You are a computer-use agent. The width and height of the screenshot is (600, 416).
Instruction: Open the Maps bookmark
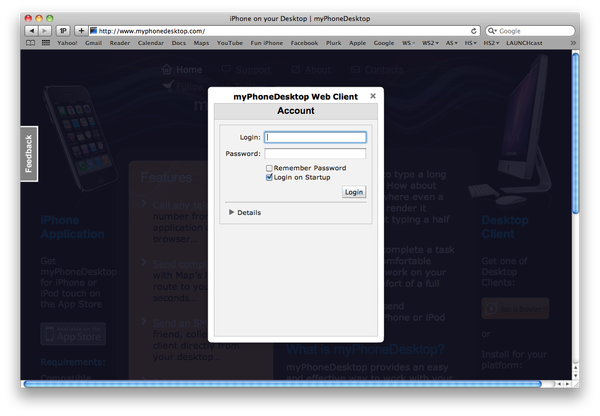click(x=201, y=43)
